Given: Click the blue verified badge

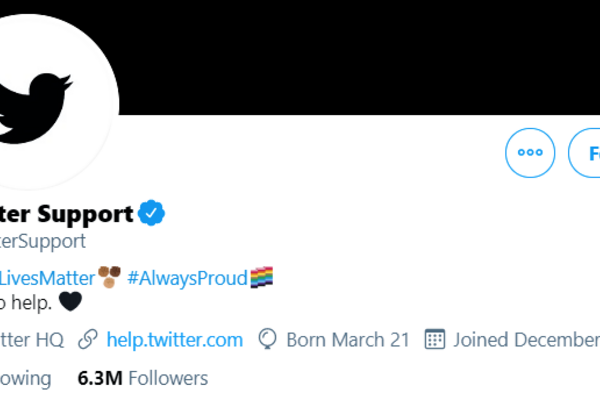Looking at the screenshot, I should pyautogui.click(x=152, y=213).
